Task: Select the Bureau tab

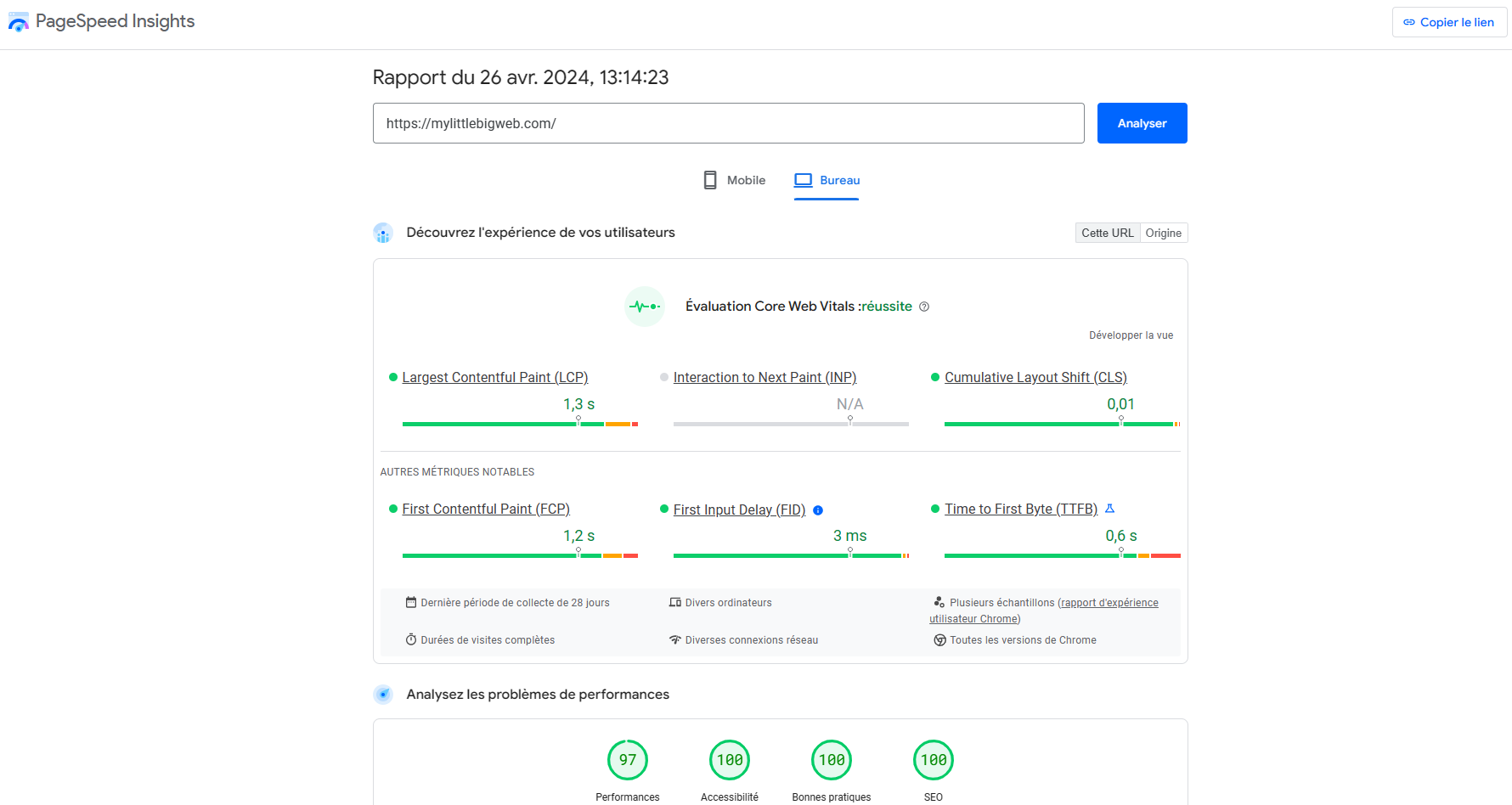Action: point(827,180)
